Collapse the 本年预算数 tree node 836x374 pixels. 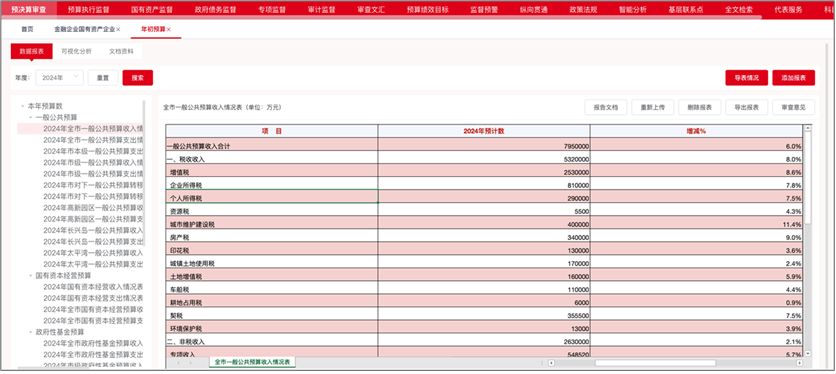pyautogui.click(x=22, y=106)
